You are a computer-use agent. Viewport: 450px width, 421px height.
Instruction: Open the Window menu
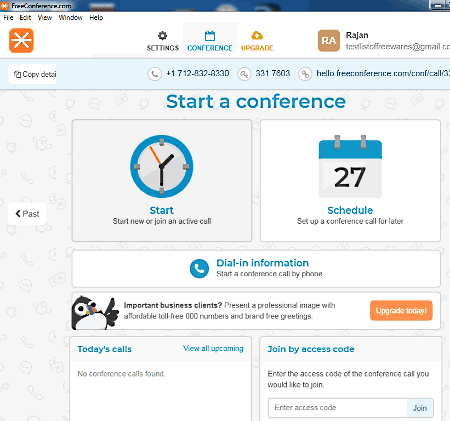pyautogui.click(x=70, y=18)
